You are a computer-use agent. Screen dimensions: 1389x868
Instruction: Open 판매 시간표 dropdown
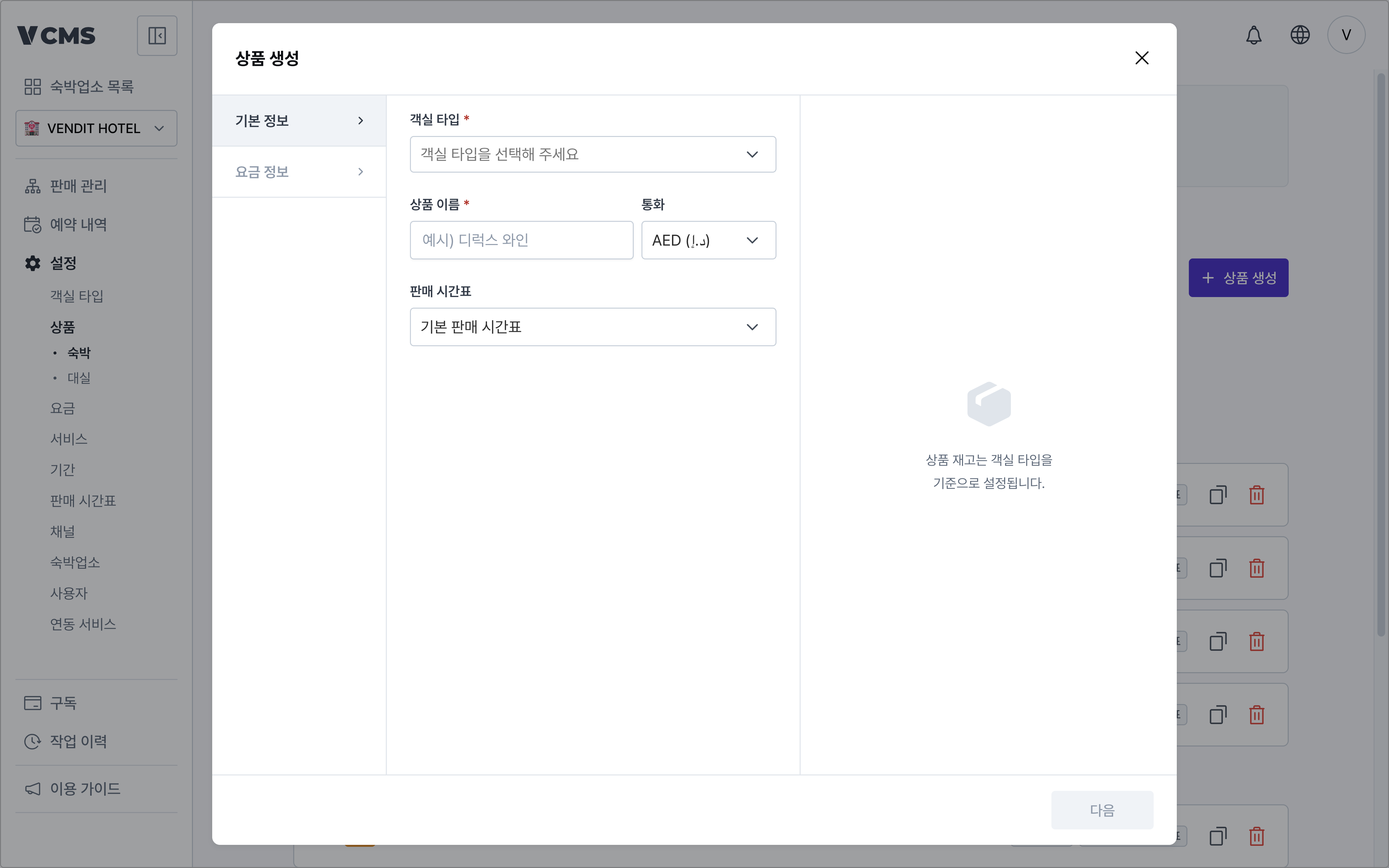click(593, 327)
